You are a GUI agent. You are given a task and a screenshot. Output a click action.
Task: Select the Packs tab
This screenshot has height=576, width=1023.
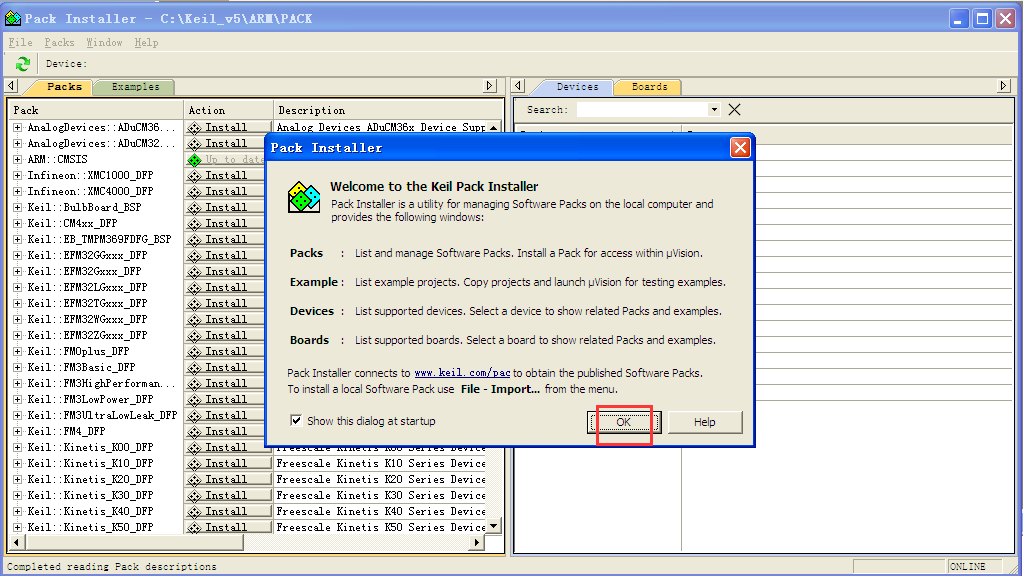pyautogui.click(x=64, y=87)
